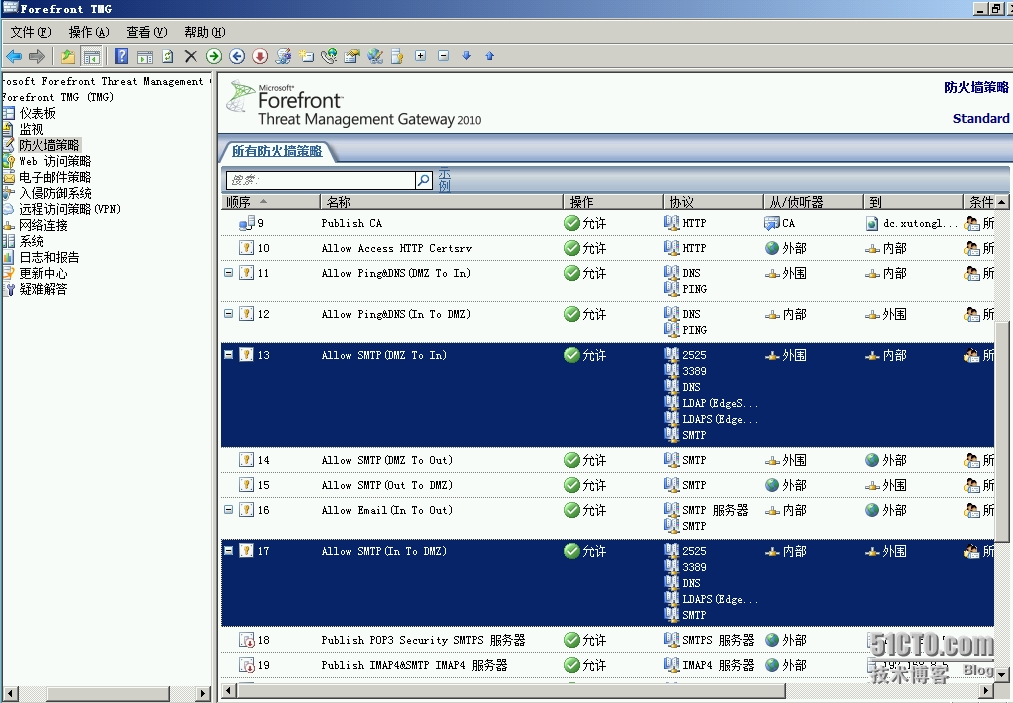This screenshot has height=703, width=1013.
Task: Open the 操作 menu
Action: [89, 32]
